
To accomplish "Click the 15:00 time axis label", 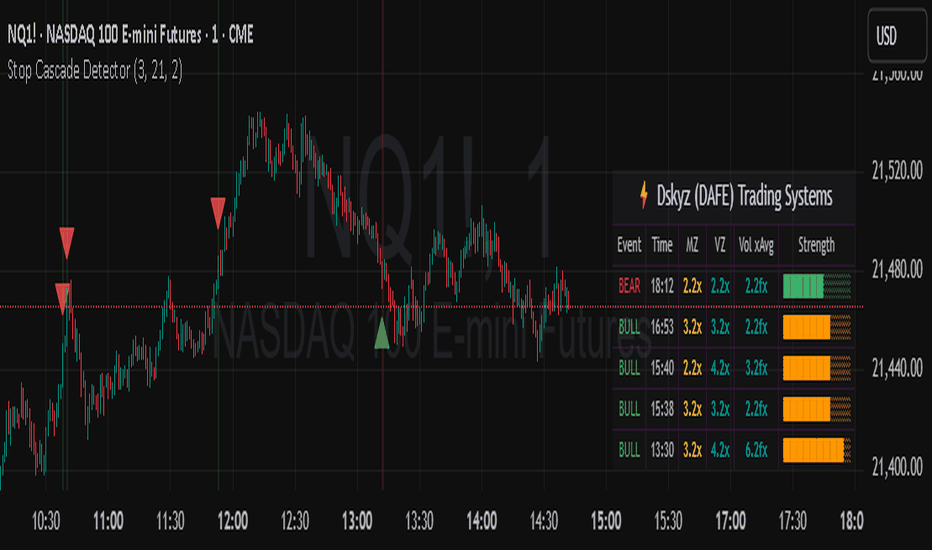I will (606, 521).
